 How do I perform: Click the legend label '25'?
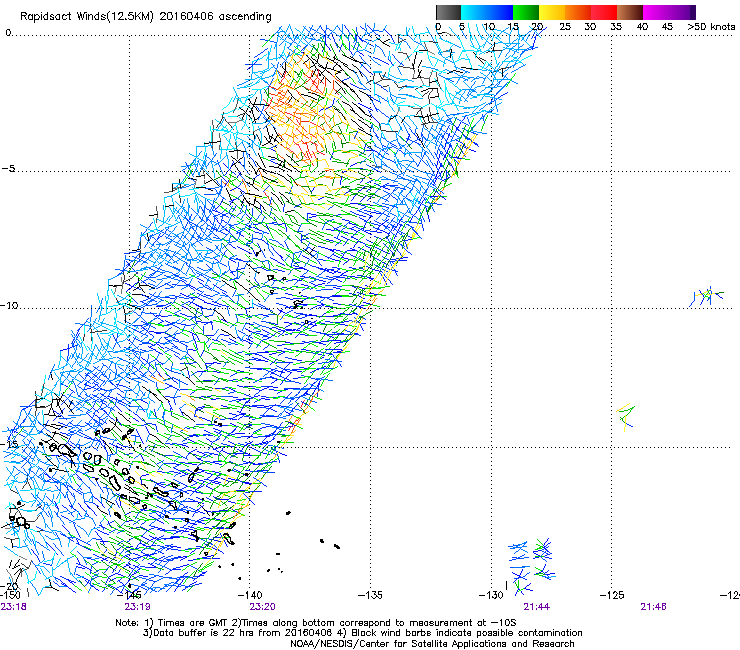[x=565, y=27]
